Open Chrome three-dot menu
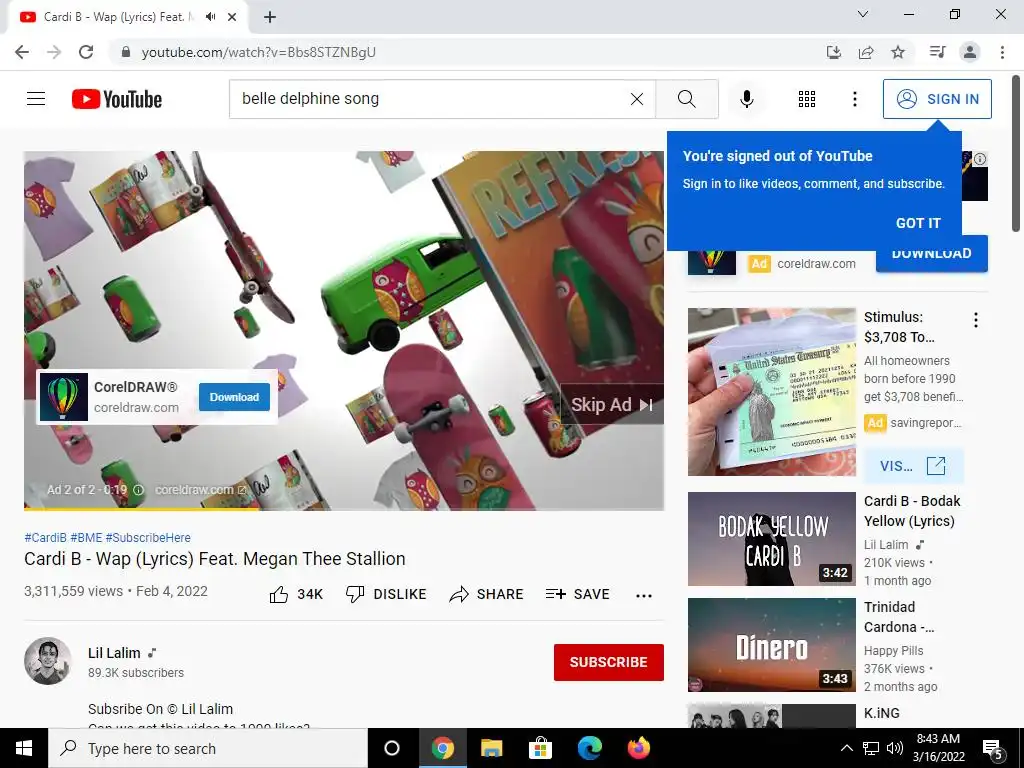Viewport: 1024px width, 768px height. [x=1002, y=52]
